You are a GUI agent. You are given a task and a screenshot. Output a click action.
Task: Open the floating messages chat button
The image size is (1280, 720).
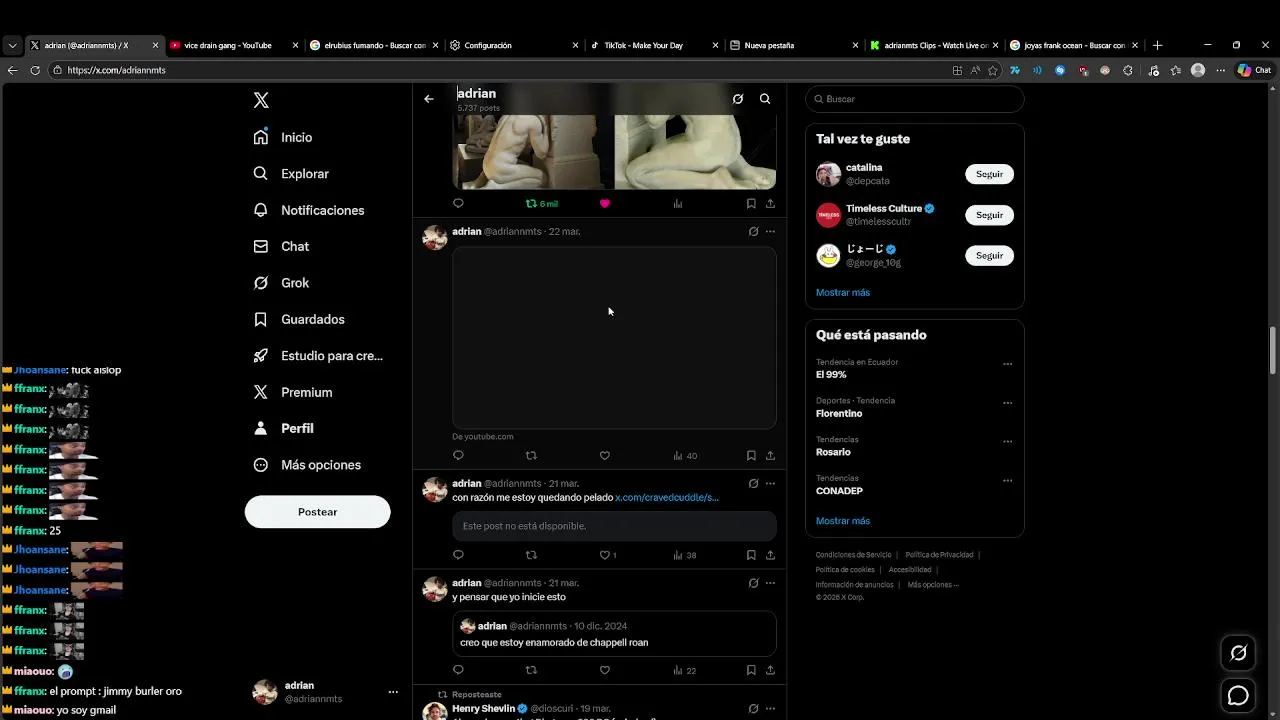[1238, 696]
